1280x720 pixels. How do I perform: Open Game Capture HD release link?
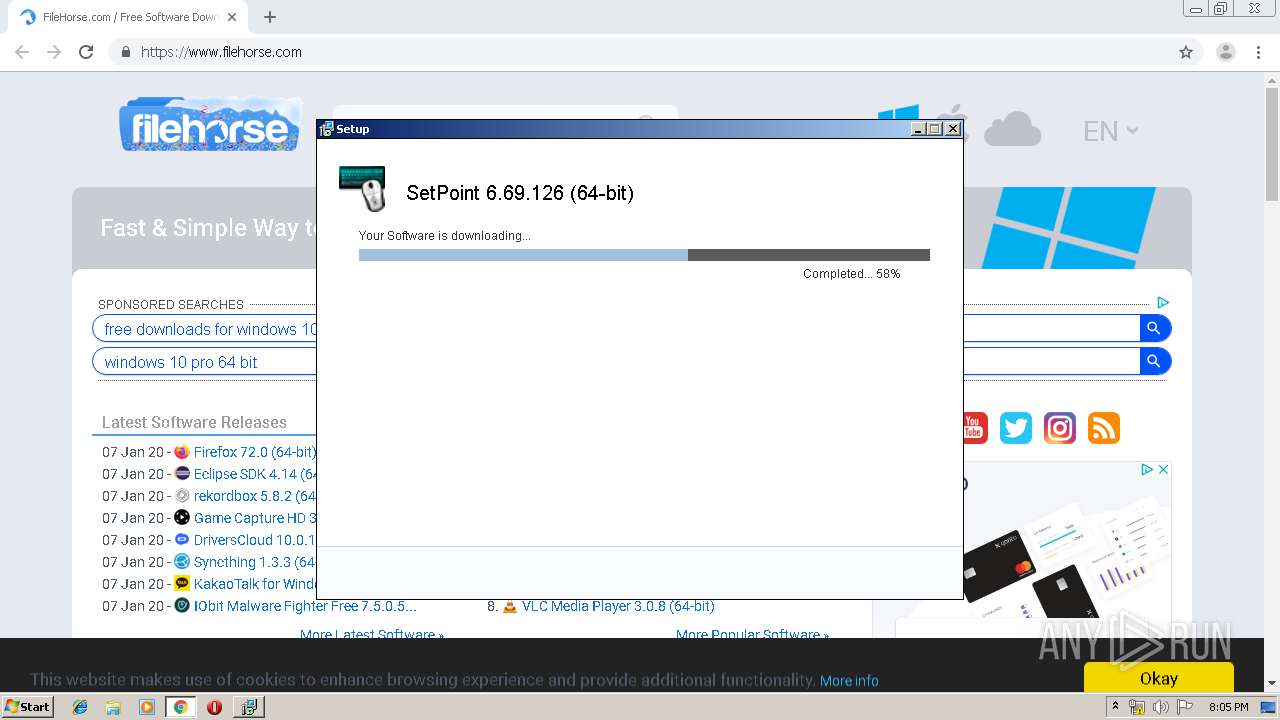[255, 518]
